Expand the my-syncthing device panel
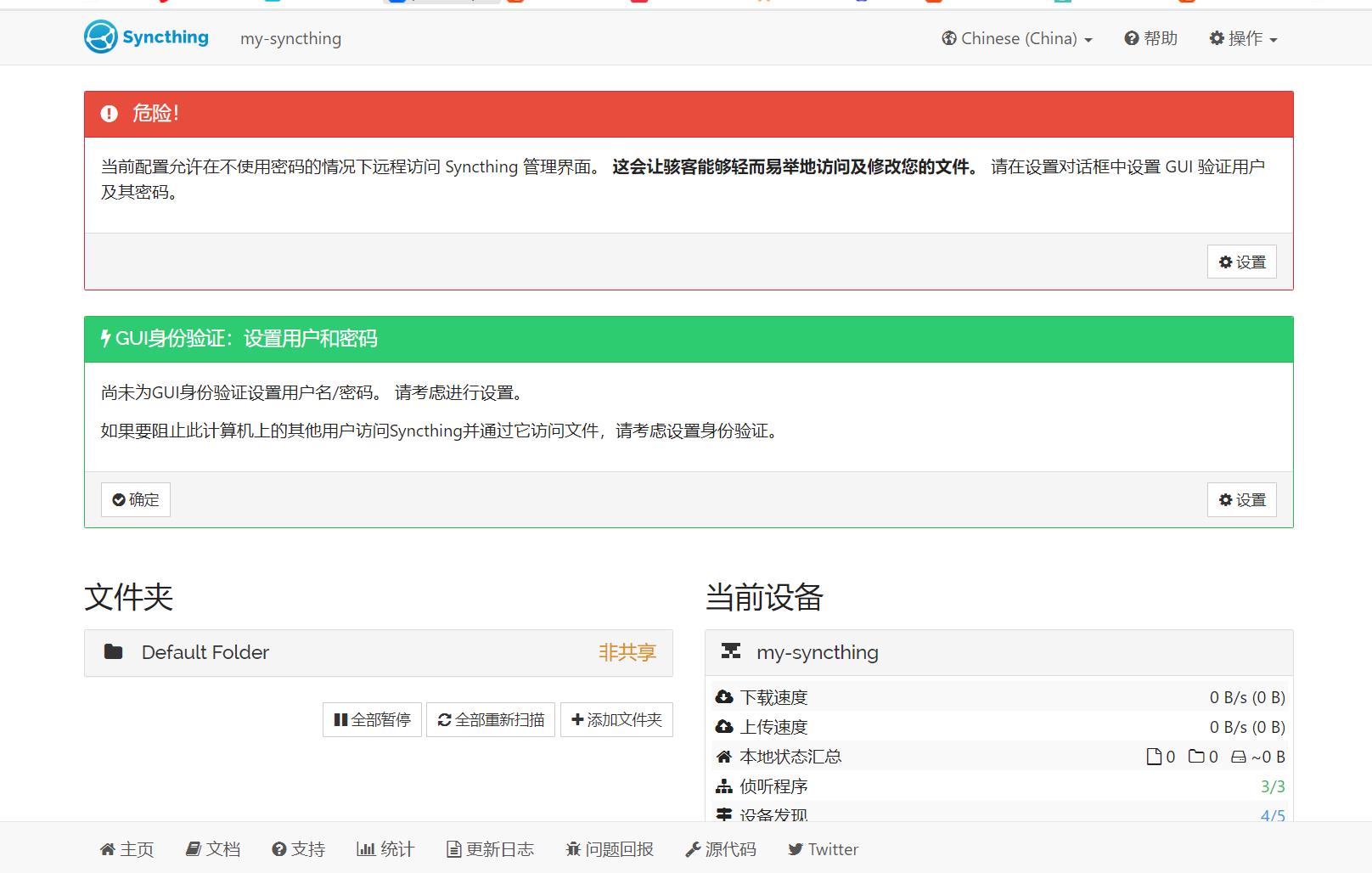The height and width of the screenshot is (873, 1372). [998, 652]
